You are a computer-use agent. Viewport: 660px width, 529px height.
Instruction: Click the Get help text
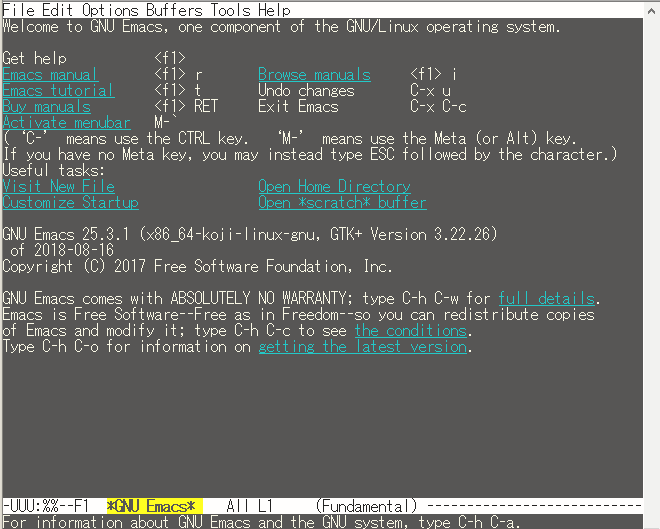coord(35,58)
